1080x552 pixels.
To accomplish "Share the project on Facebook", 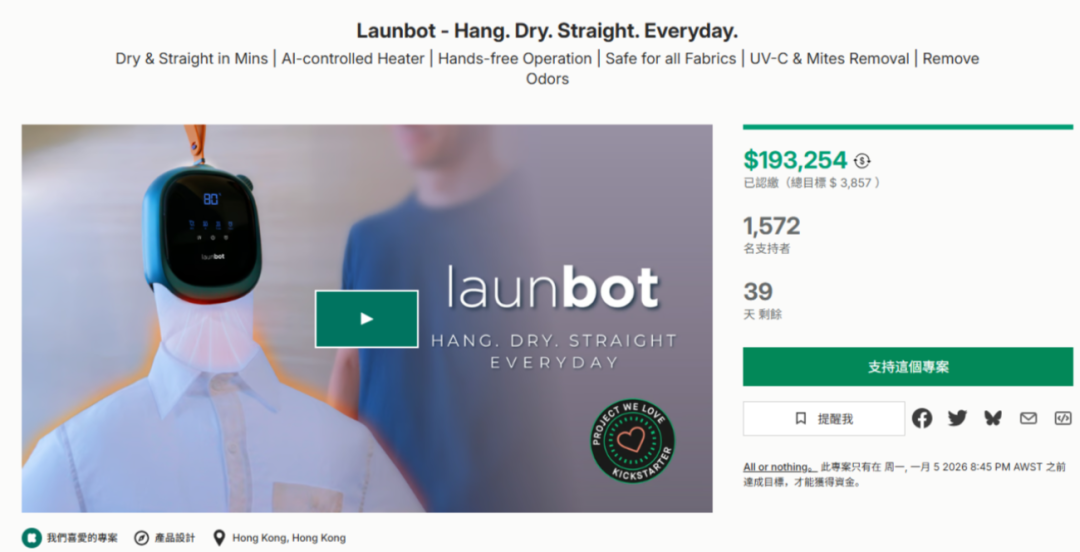I will 922,418.
